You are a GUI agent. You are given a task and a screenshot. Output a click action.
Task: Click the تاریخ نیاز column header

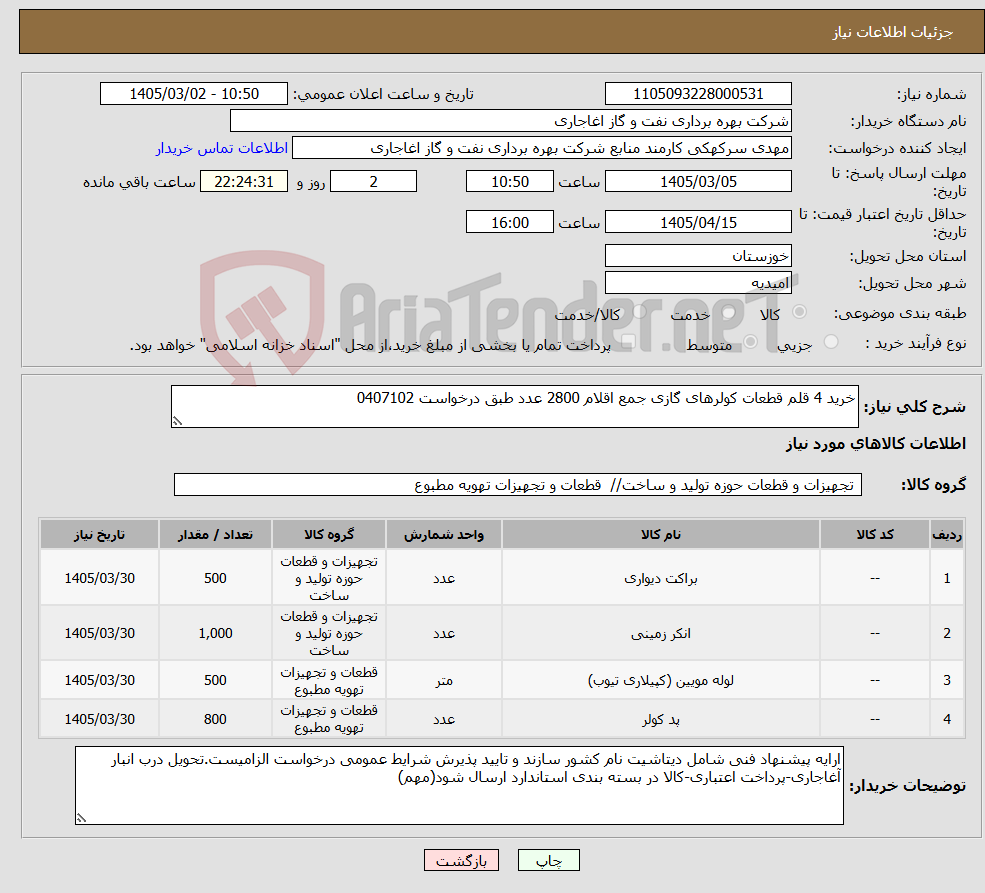click(99, 534)
